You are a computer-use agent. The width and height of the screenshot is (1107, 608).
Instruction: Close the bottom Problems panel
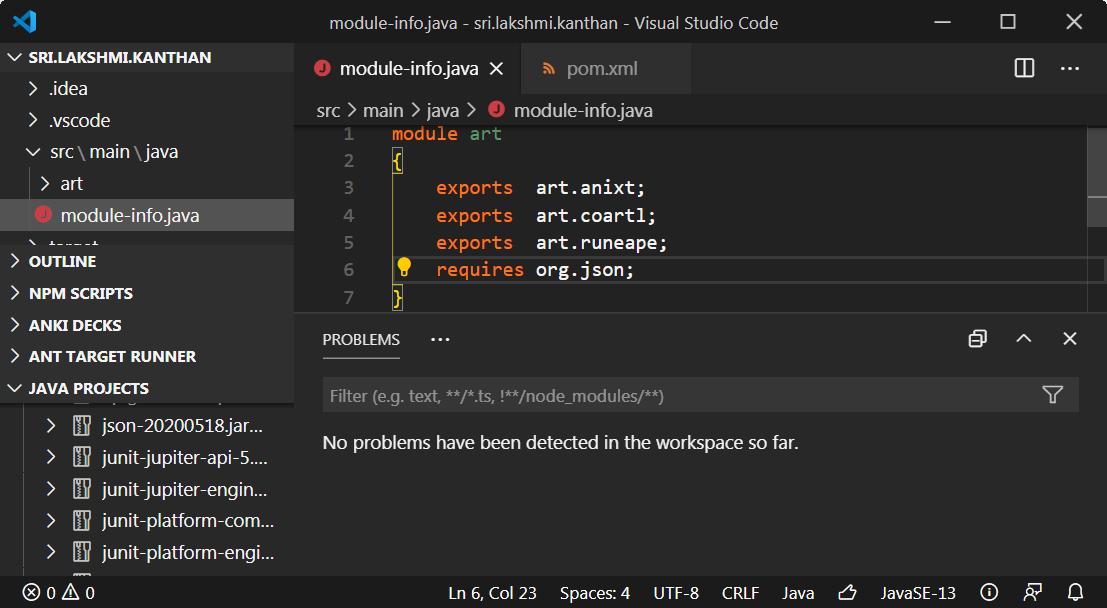1070,339
